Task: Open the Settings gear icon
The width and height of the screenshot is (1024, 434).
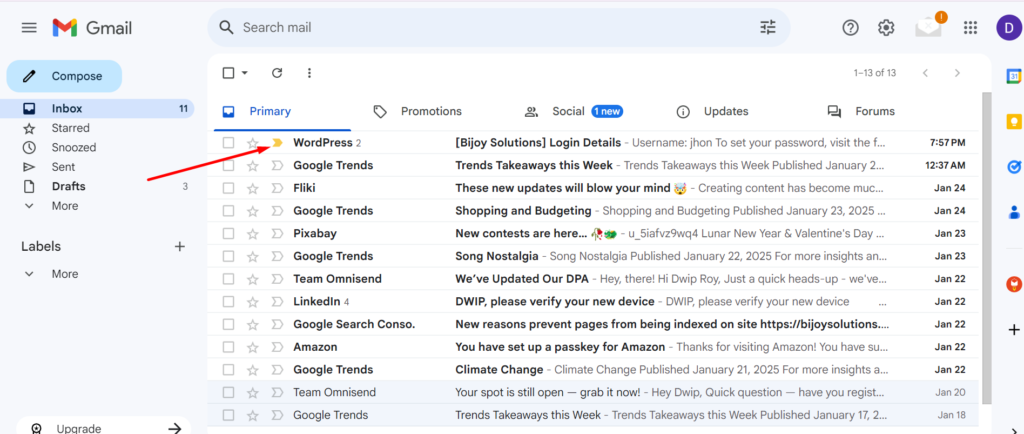Action: coord(886,27)
